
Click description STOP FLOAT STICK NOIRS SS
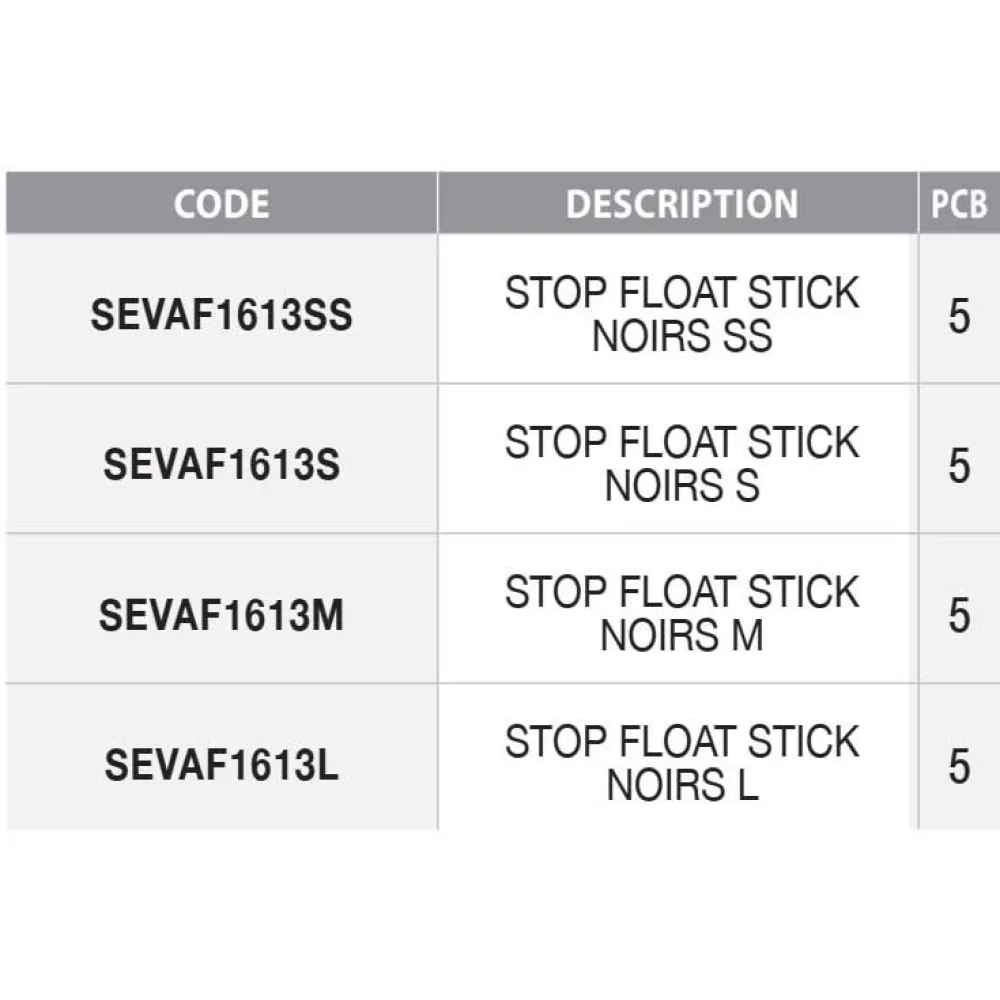(682, 315)
